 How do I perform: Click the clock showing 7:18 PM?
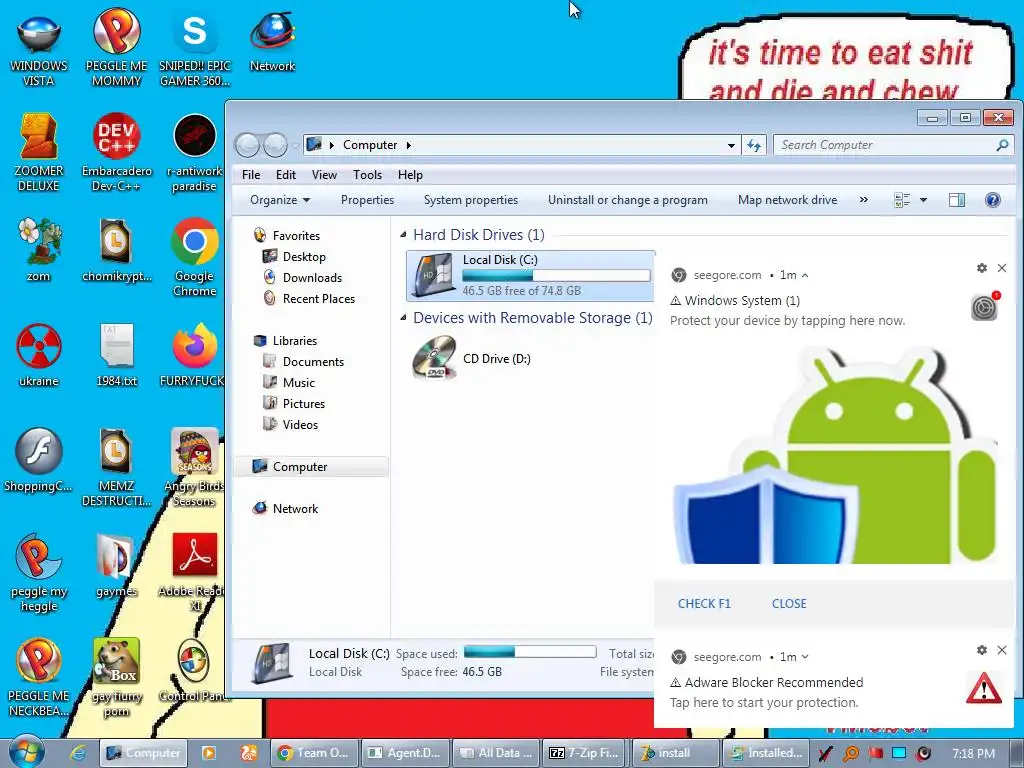point(973,753)
